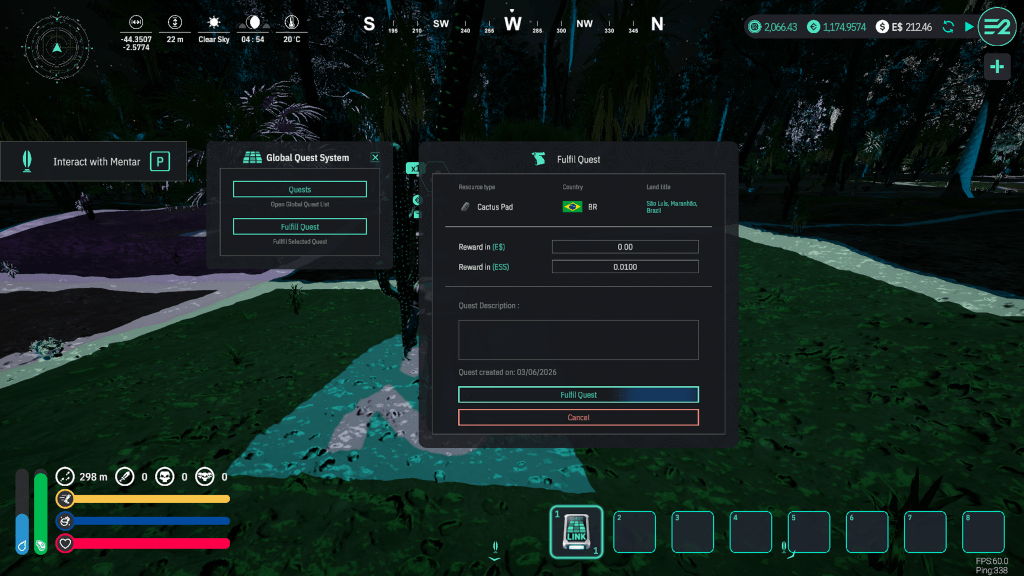
Task: Cancel the quest fulfilment dialog
Action: click(578, 418)
